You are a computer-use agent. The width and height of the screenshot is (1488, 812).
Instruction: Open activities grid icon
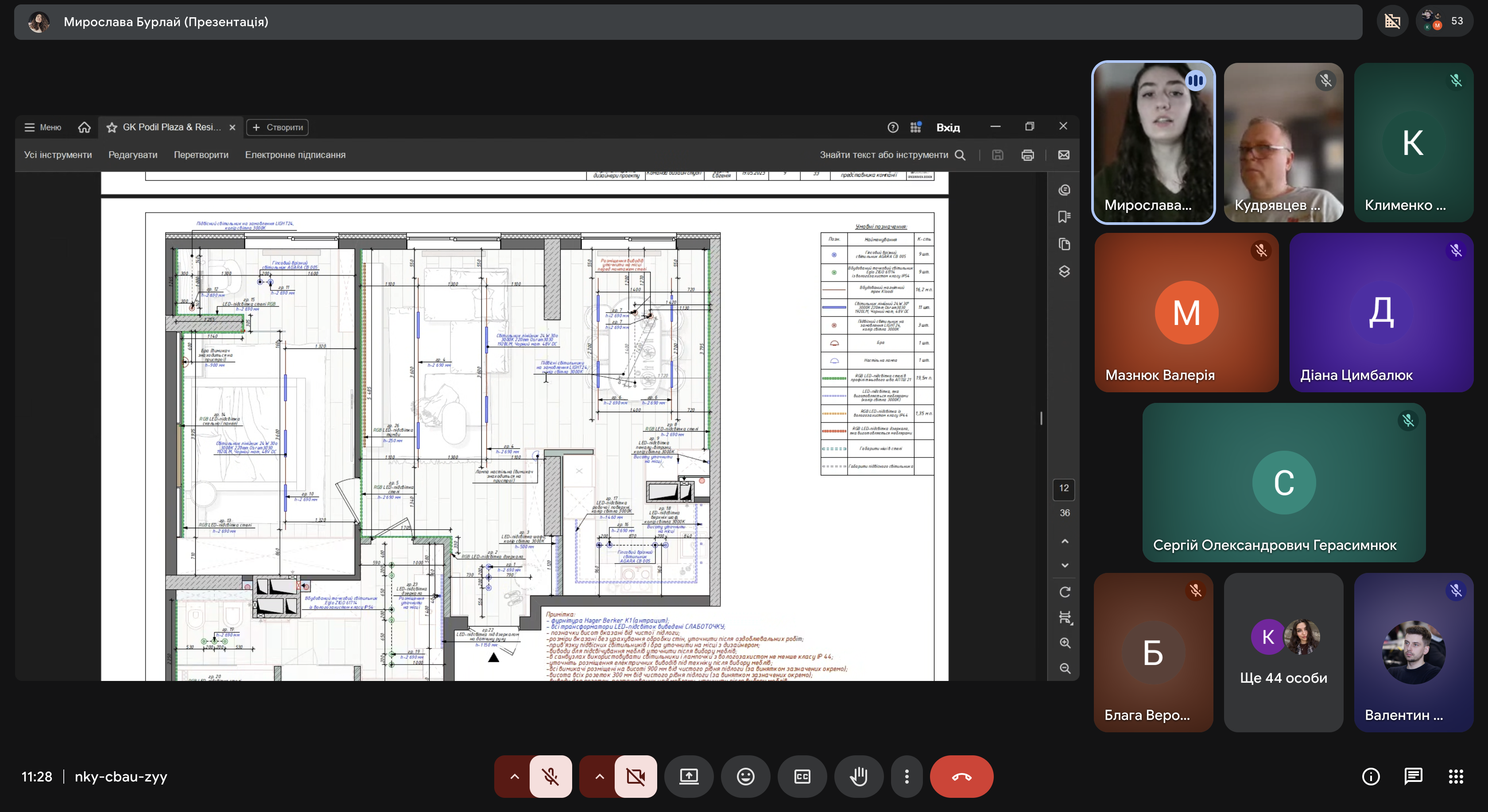click(1456, 776)
